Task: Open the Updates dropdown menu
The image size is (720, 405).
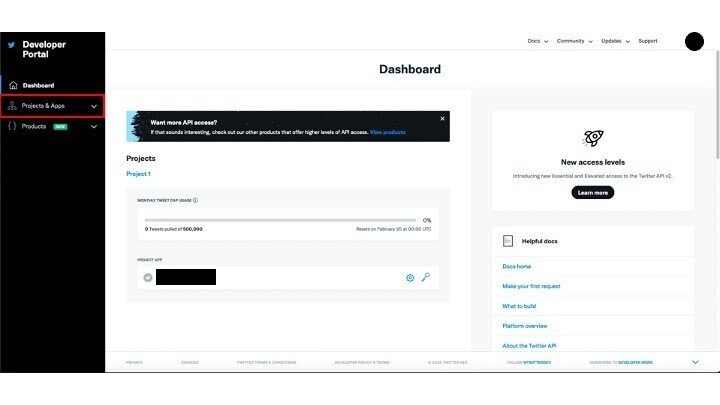Action: (615, 41)
